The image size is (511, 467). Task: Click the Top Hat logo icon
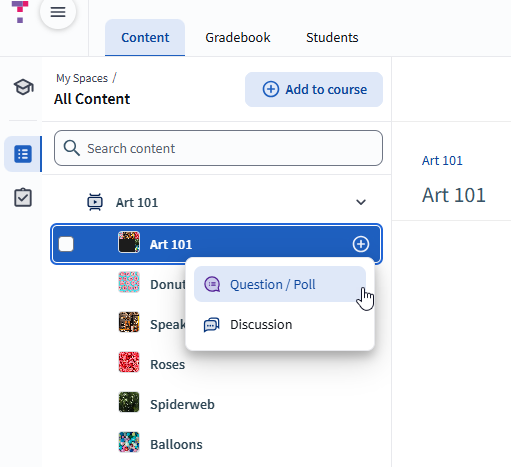20,12
